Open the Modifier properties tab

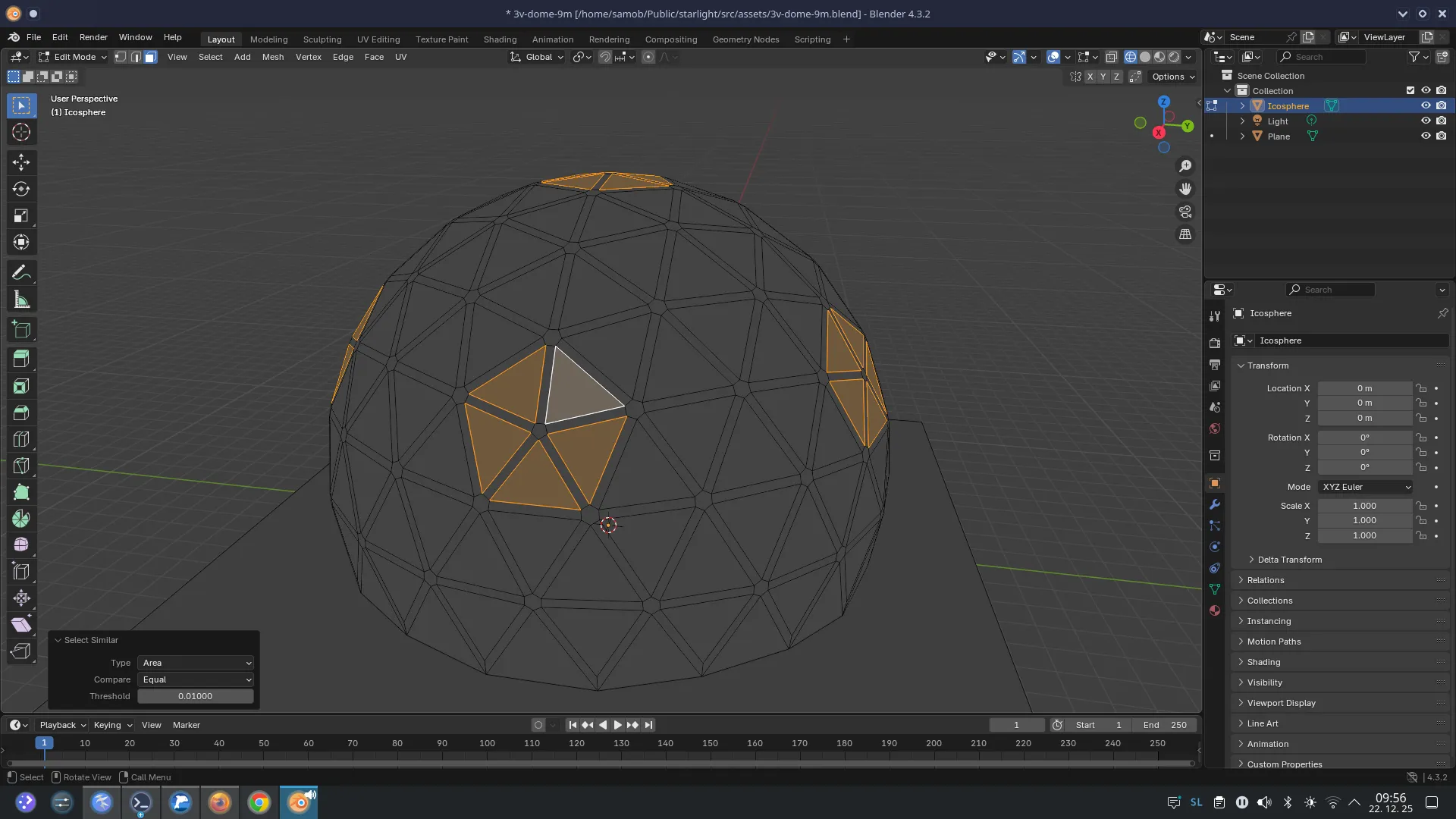click(1215, 504)
